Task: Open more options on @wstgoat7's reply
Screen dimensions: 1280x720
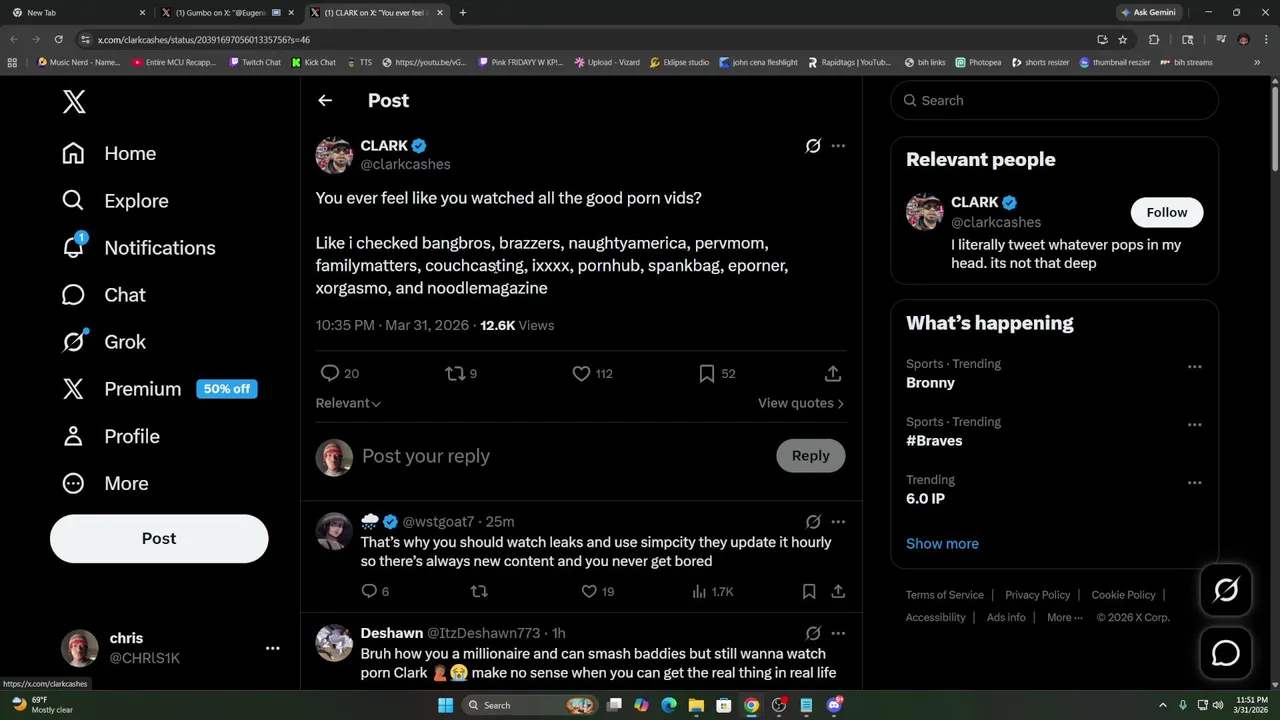Action: [x=838, y=521]
